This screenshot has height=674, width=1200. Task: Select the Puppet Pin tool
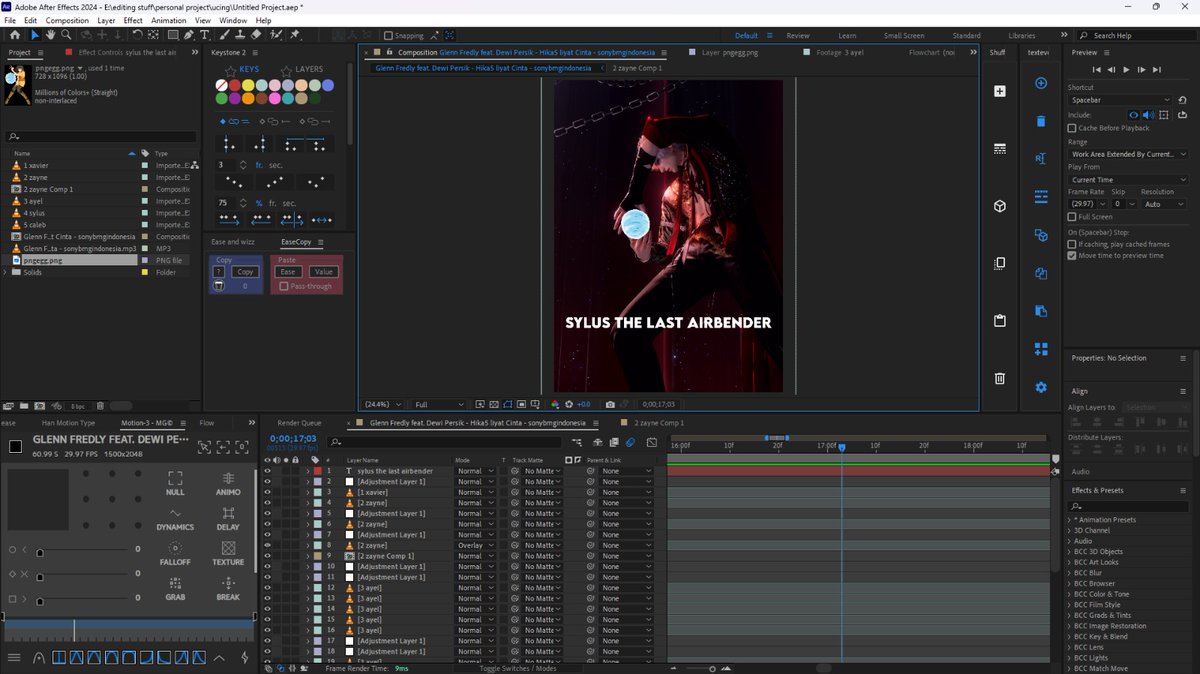tap(295, 35)
